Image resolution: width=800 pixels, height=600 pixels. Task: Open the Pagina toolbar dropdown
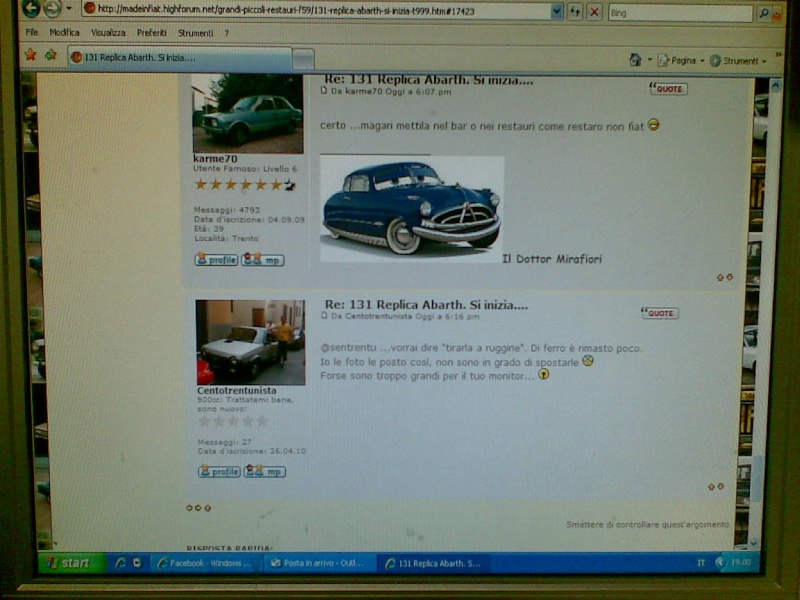pos(681,61)
